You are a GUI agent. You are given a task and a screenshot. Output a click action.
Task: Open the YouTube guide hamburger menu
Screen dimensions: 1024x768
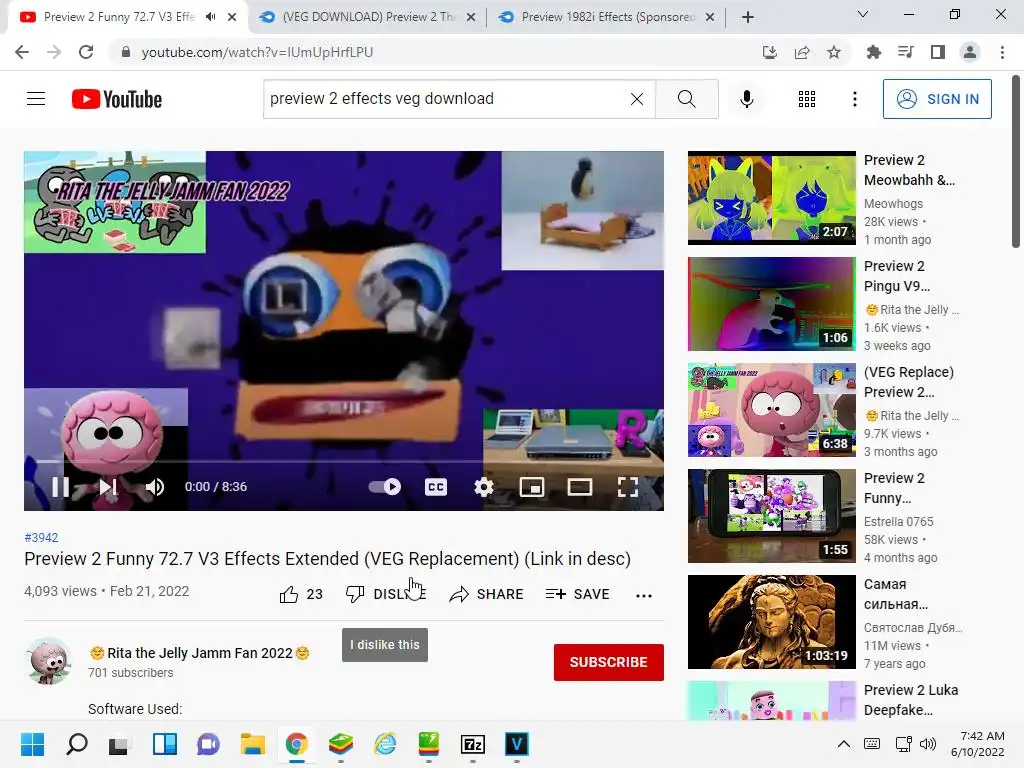point(36,99)
